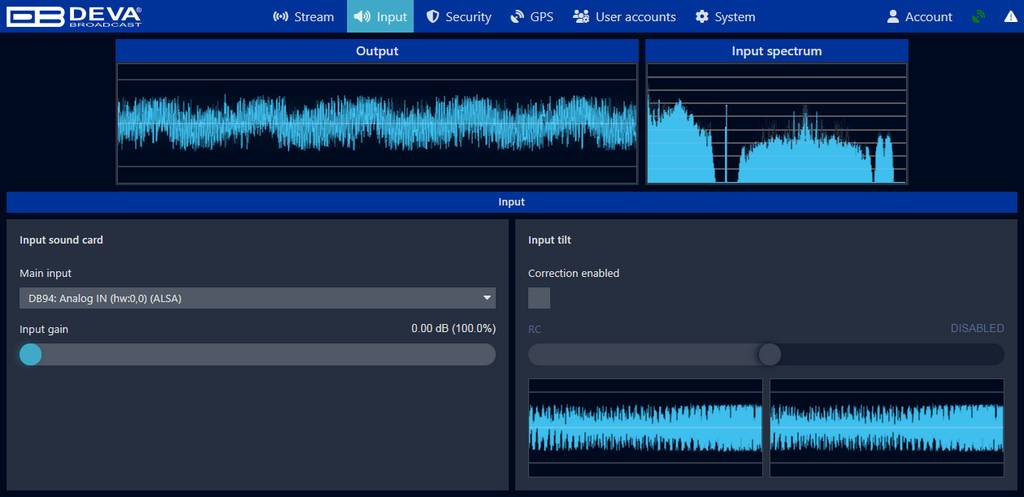This screenshot has width=1024, height=497.
Task: Click the Correction enabled label
Action: pos(573,273)
